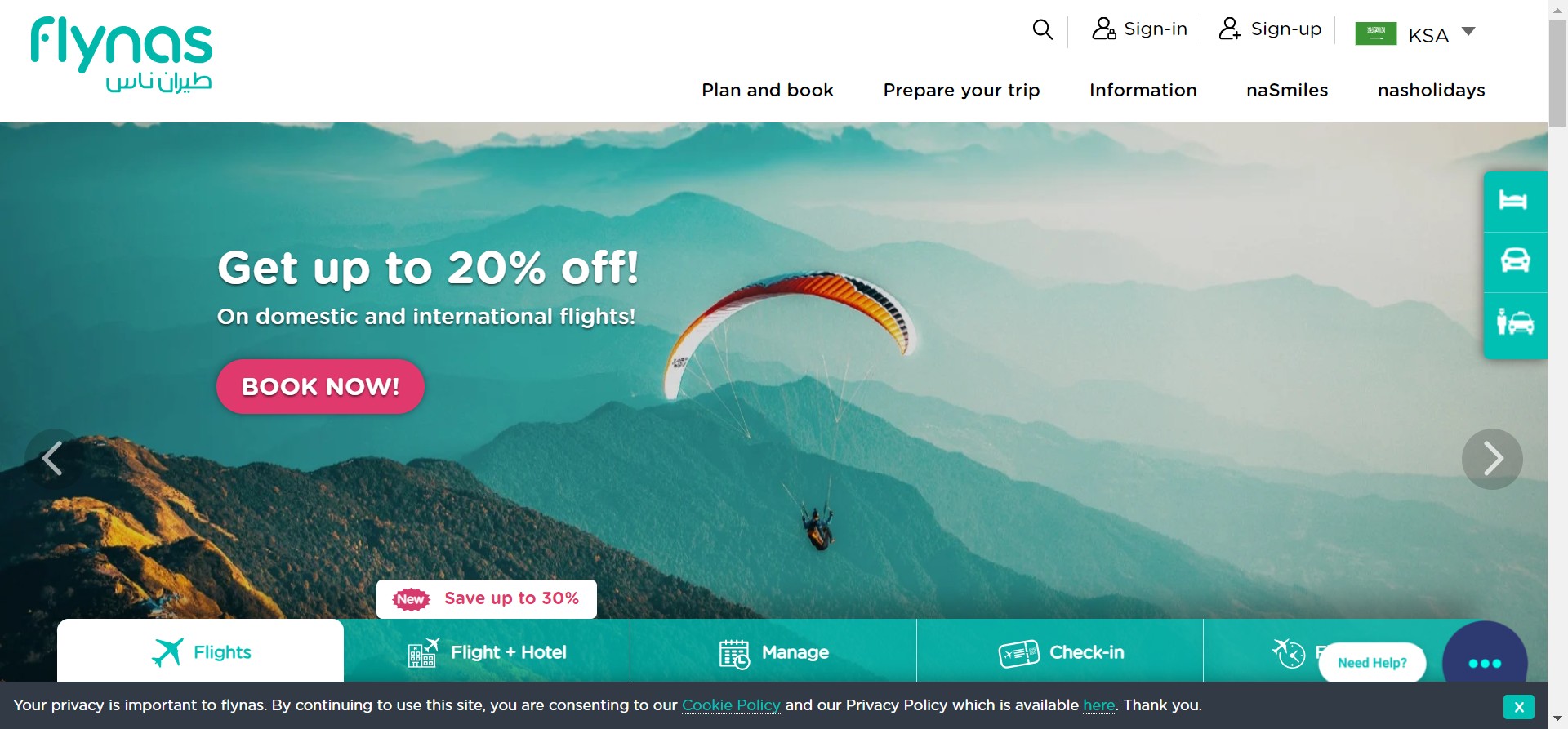Open the car rental side icon
This screenshot has width=1568, height=729.
tap(1515, 261)
